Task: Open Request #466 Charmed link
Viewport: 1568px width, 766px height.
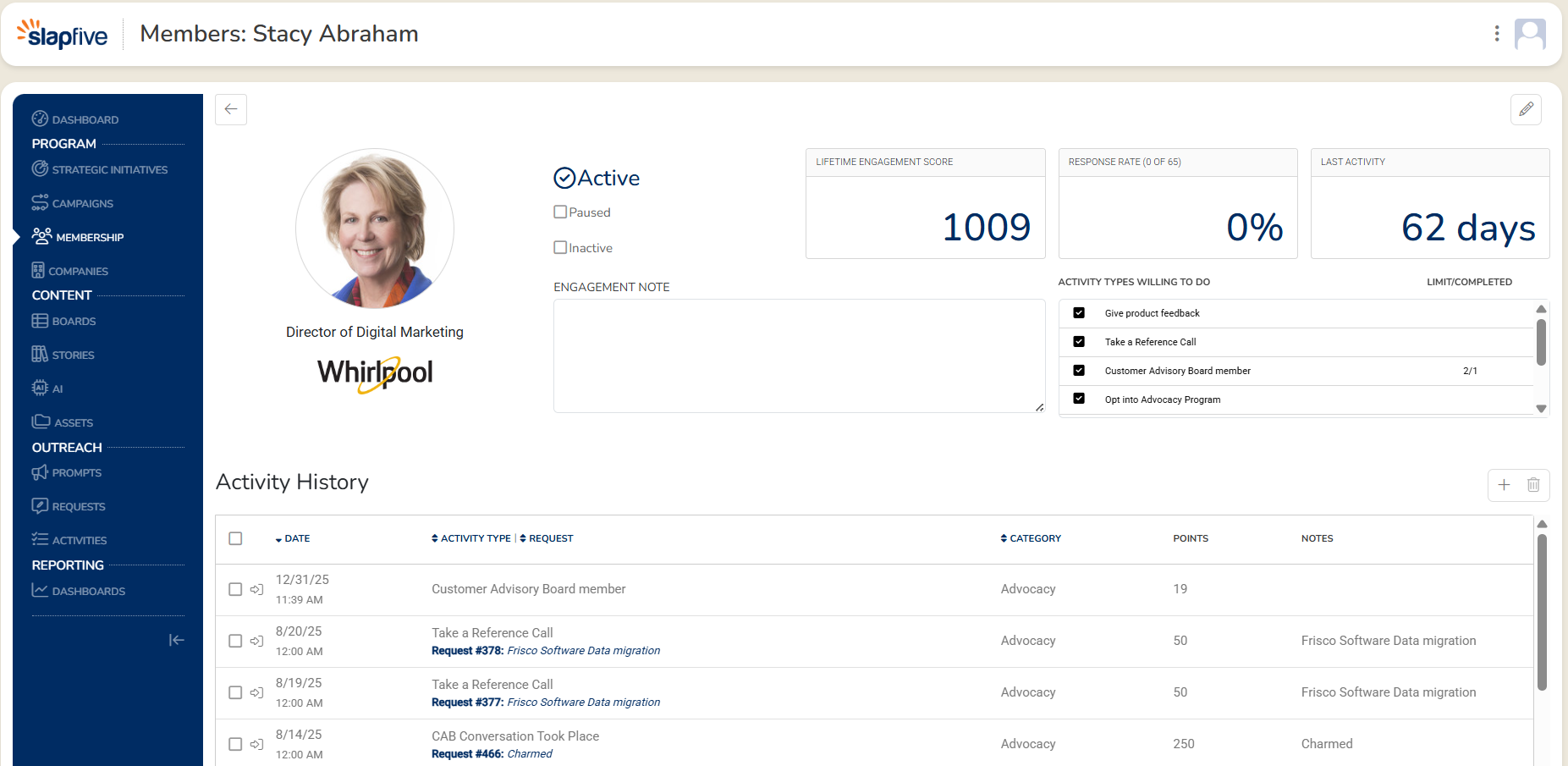Action: click(x=492, y=753)
